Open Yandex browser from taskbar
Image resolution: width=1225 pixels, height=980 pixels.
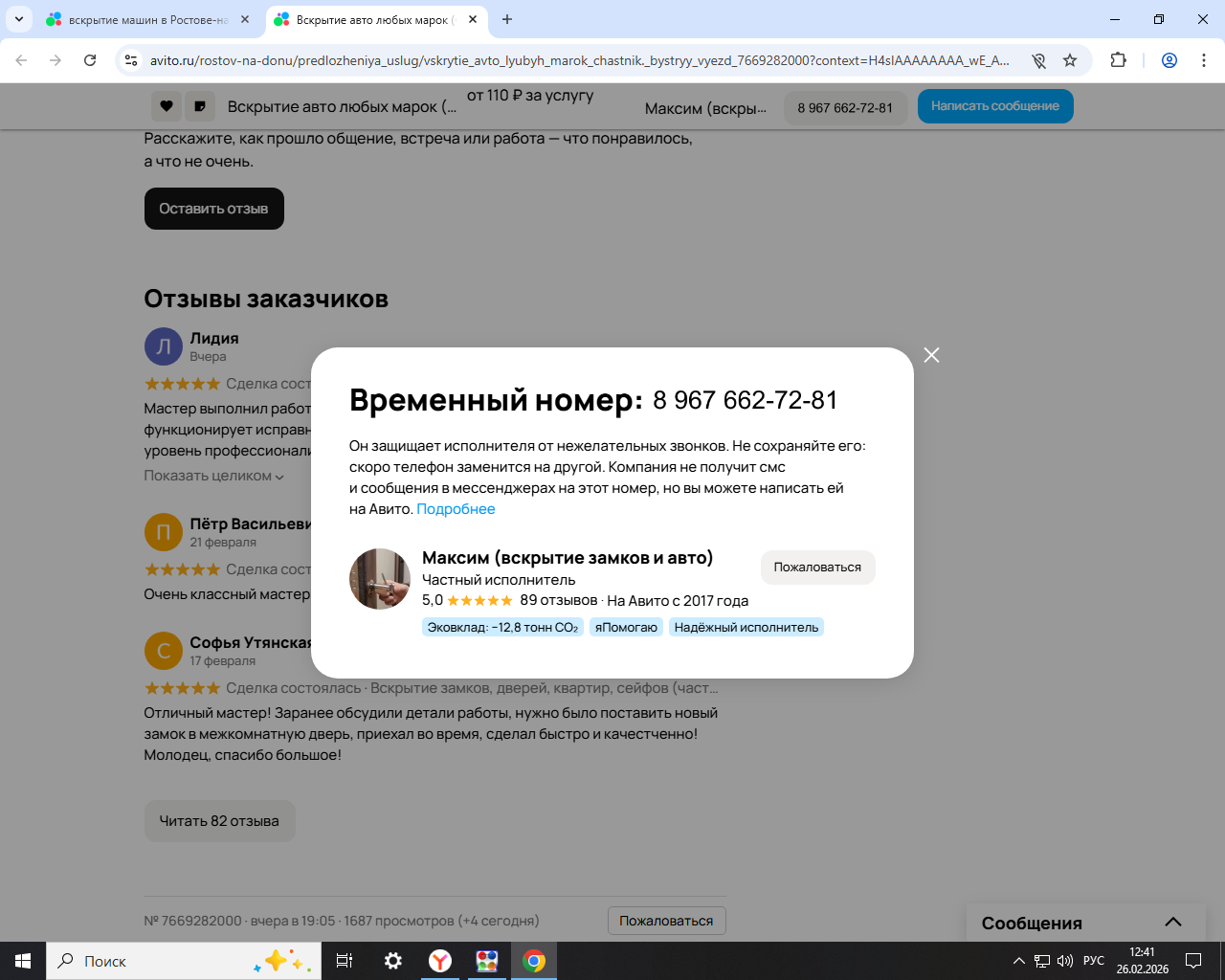[440, 961]
